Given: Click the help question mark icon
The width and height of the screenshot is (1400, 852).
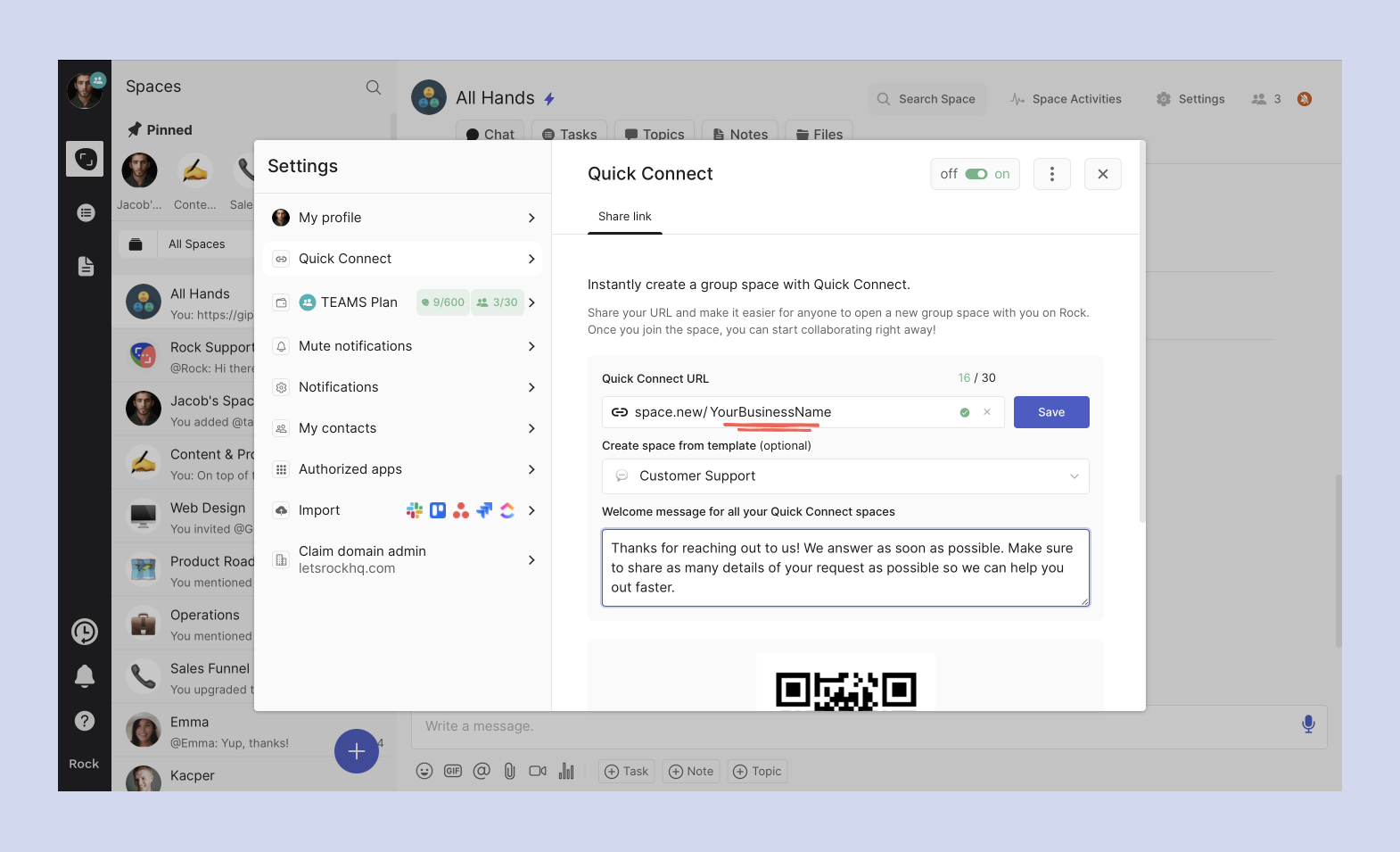Looking at the screenshot, I should [x=85, y=721].
